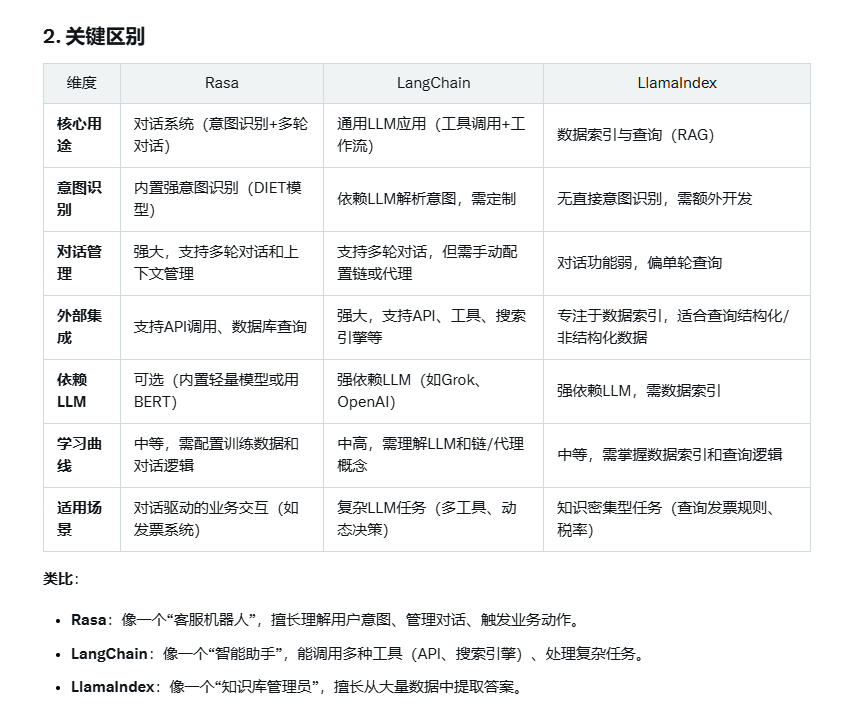Click the bullet line starting "LlamaIndex: 像一个“知识库管理员”"

tap(297, 686)
